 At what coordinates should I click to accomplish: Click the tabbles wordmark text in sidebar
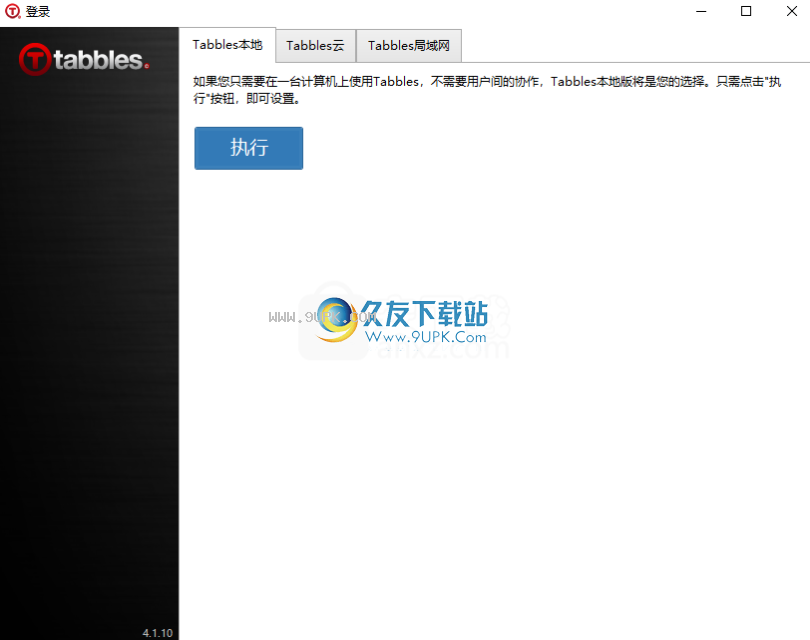(98, 60)
